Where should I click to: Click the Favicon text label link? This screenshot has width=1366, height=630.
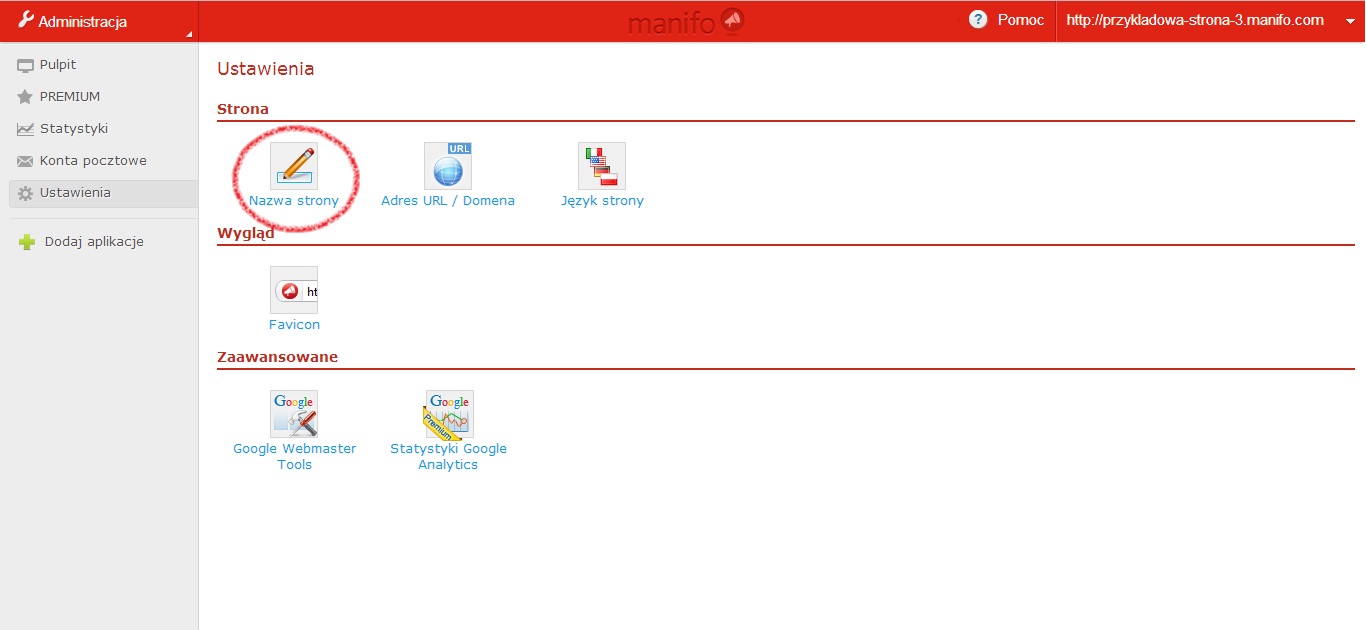point(294,325)
